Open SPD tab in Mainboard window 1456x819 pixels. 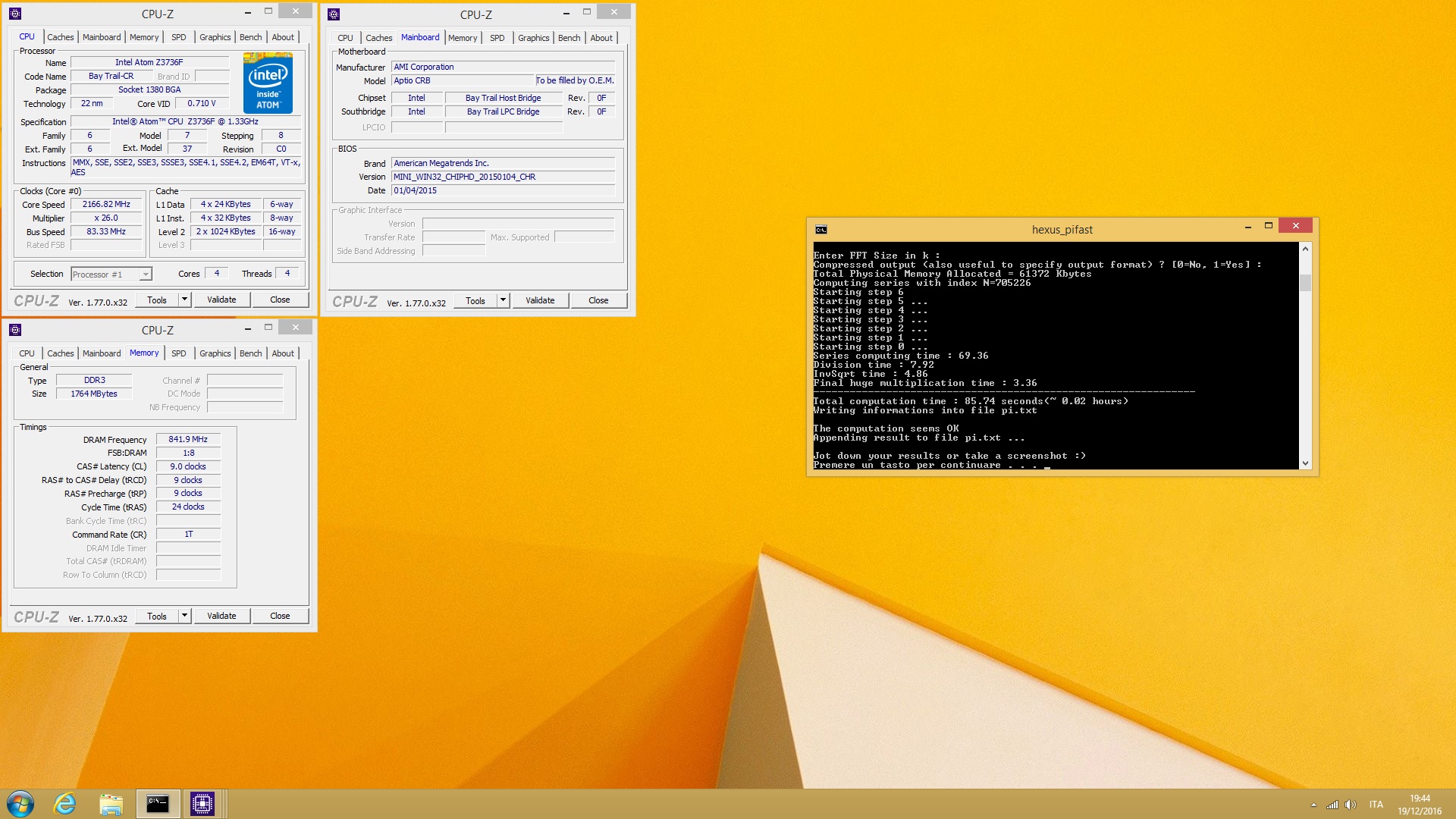497,38
